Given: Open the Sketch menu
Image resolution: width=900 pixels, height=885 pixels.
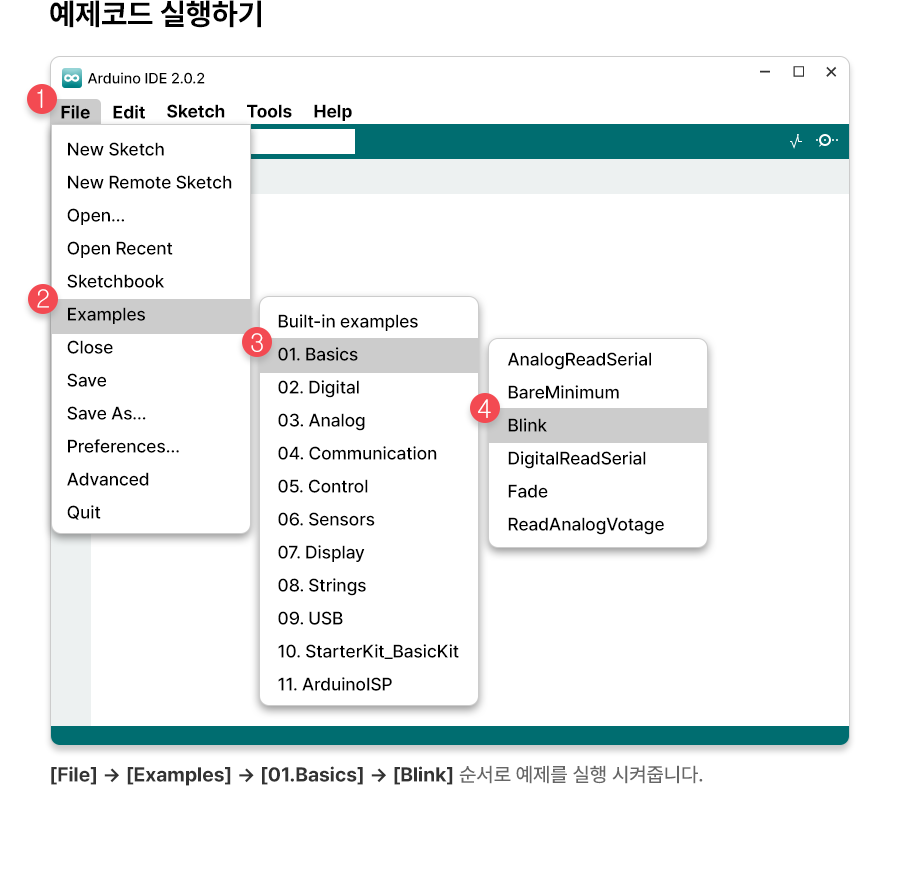Looking at the screenshot, I should [195, 112].
